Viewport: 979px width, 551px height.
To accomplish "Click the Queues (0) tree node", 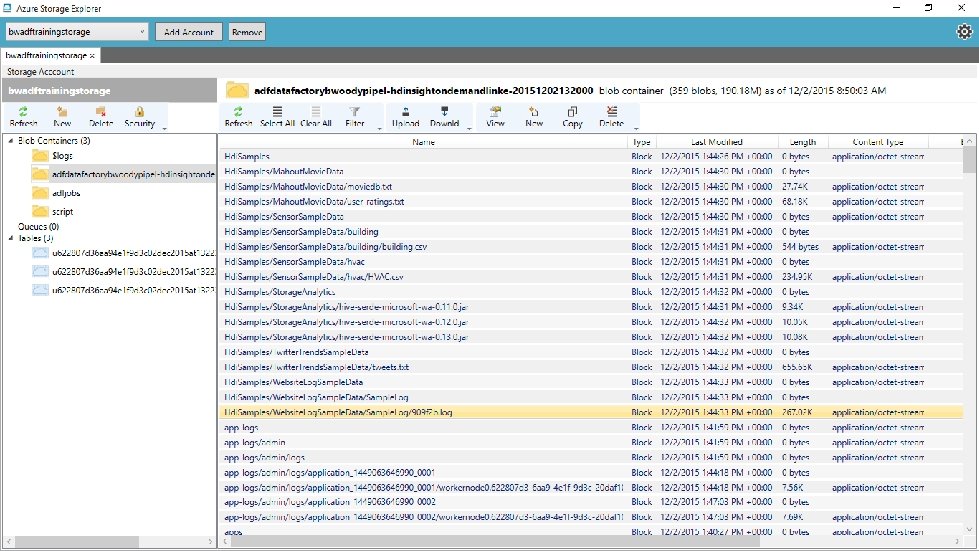I will pos(38,227).
